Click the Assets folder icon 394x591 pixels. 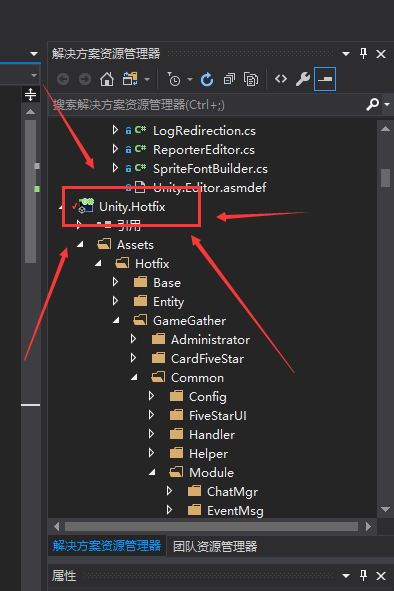tap(104, 244)
